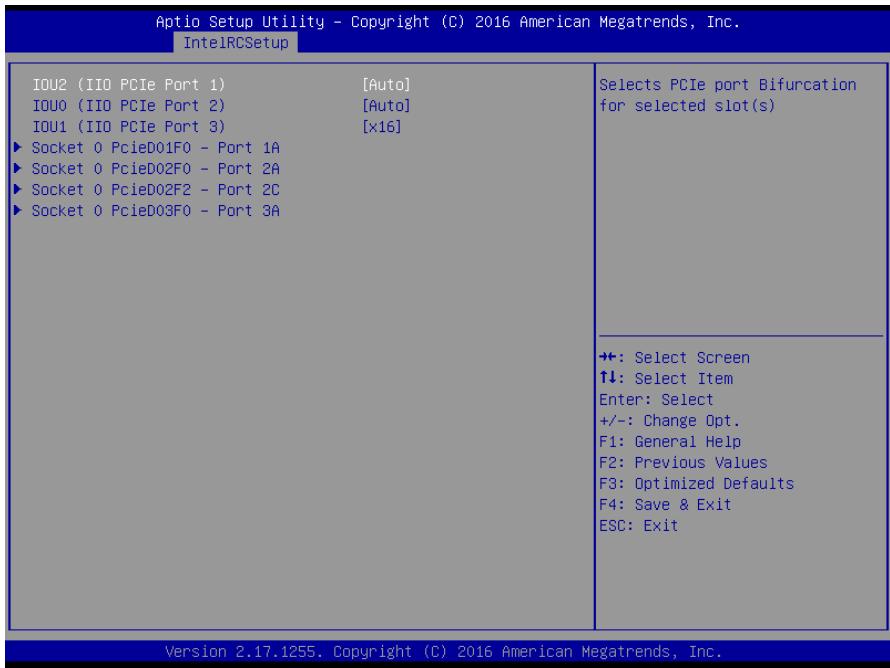
Task: Click the F3: Optimized Defaults hint
Action: click(x=696, y=484)
